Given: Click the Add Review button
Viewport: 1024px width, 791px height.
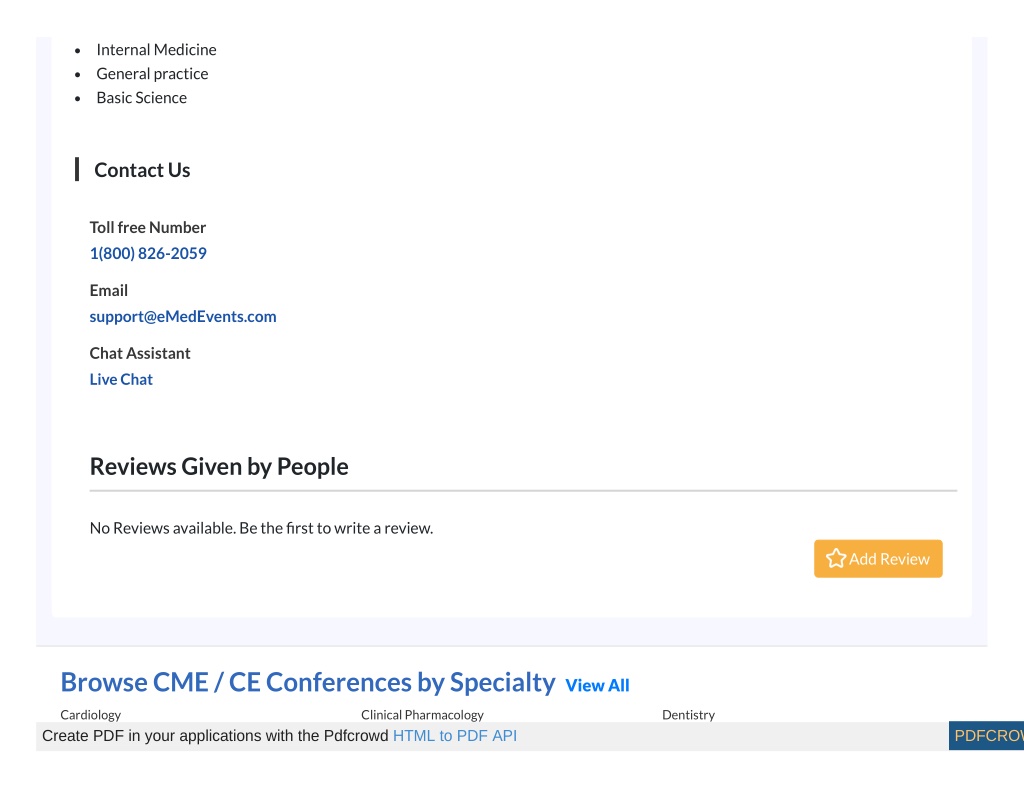Looking at the screenshot, I should click(x=878, y=558).
